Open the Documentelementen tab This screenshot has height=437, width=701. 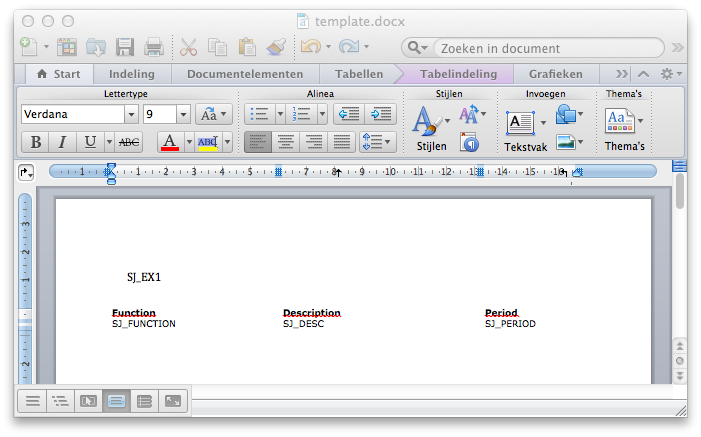click(x=245, y=74)
